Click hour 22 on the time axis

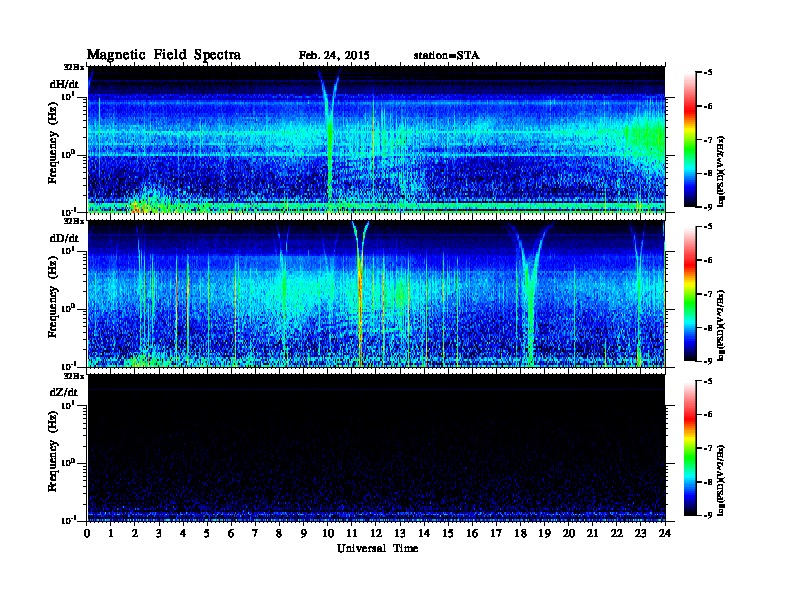617,534
